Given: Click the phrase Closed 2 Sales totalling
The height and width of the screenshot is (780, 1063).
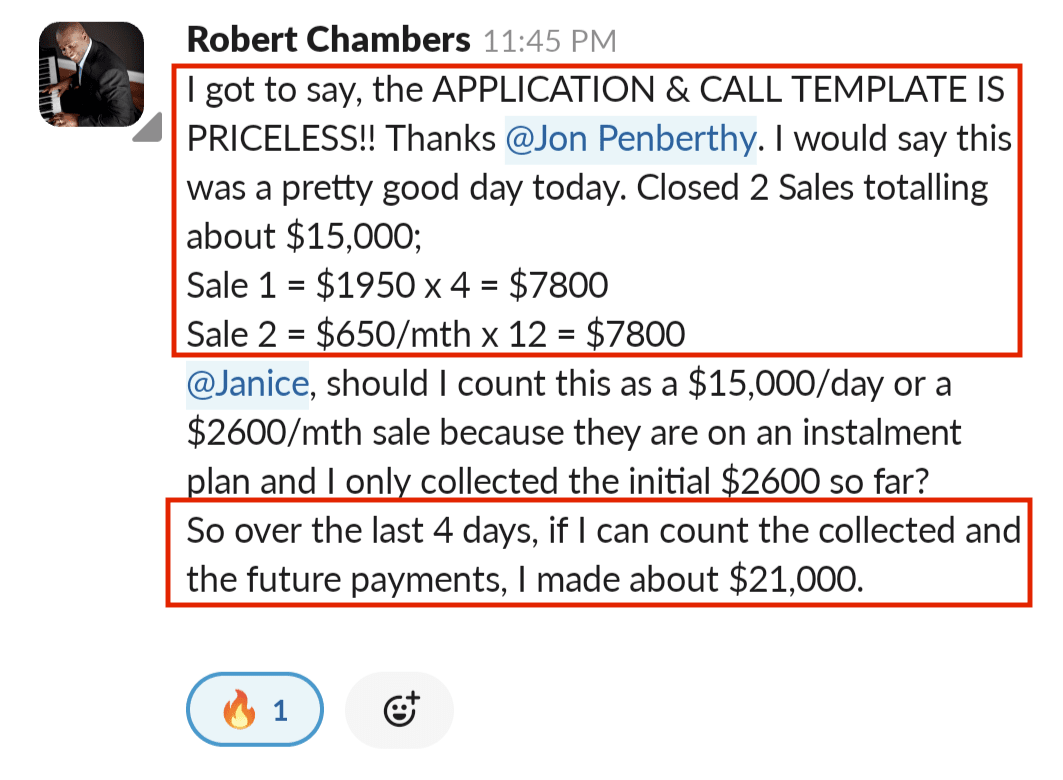Looking at the screenshot, I should 812,188.
